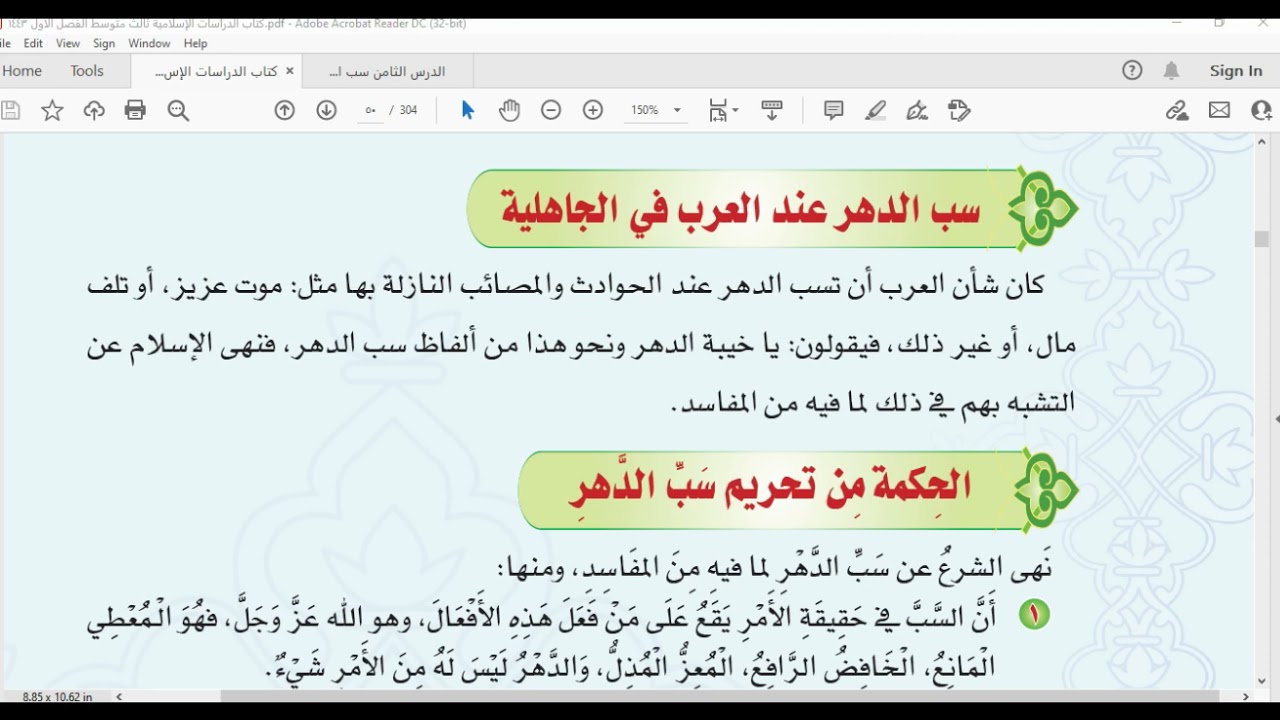
Task: Click the upload to cloud icon
Action: click(x=94, y=111)
